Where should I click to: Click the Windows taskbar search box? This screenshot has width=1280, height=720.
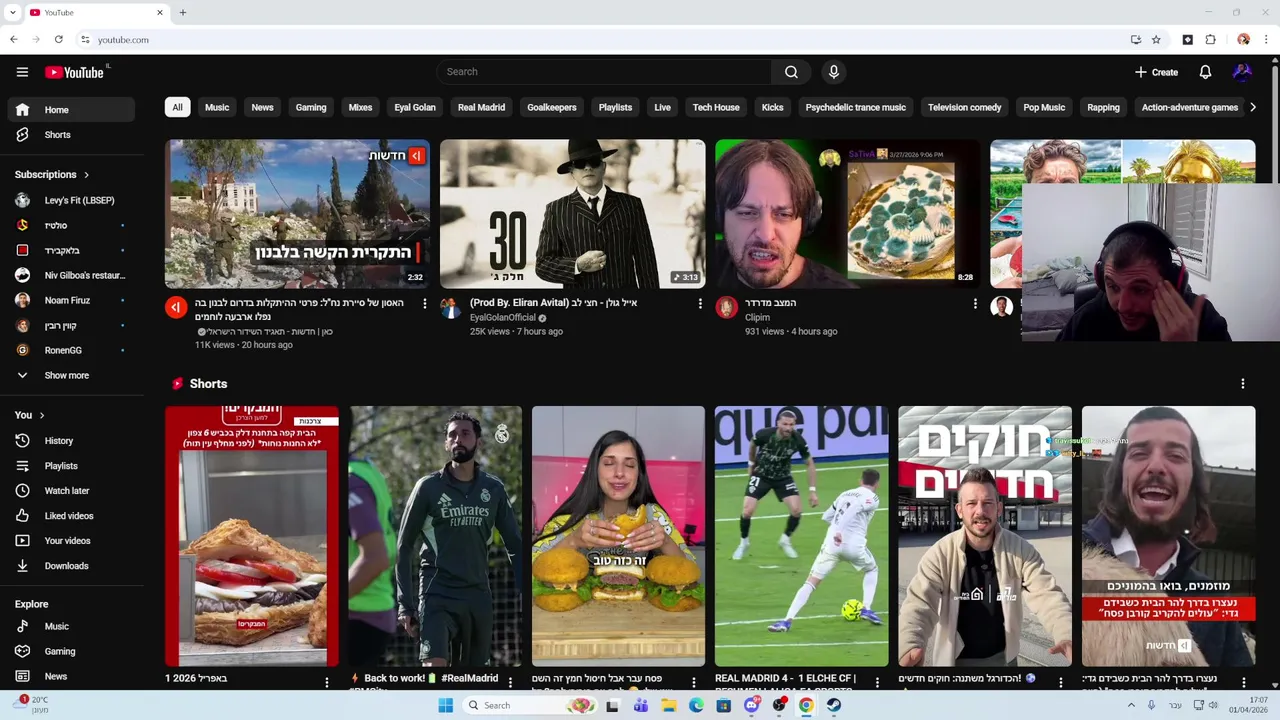click(x=531, y=705)
